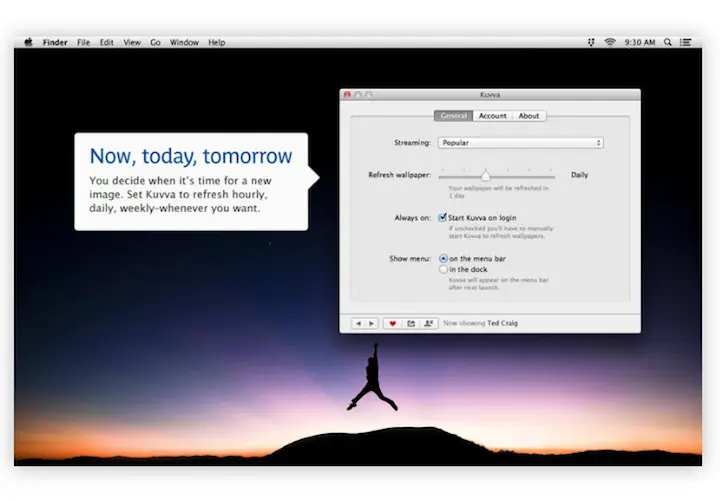Open the Window menu

pyautogui.click(x=184, y=42)
